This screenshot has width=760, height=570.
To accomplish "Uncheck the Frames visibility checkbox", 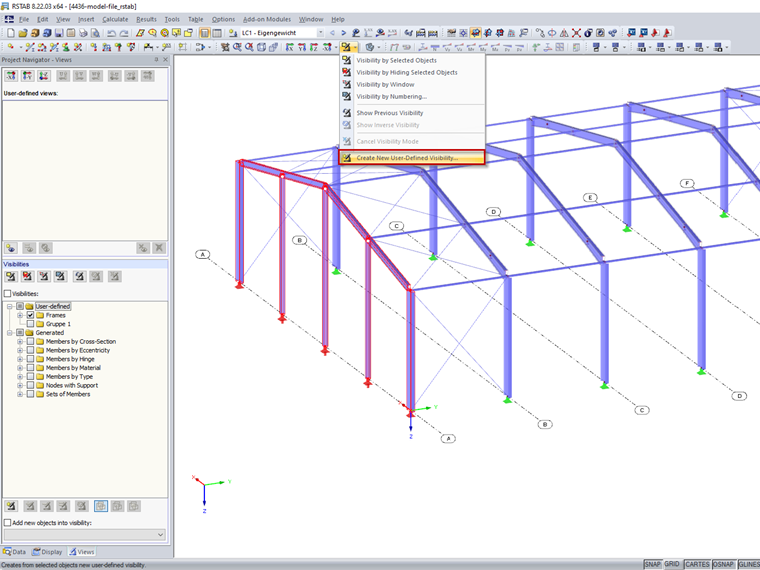I will [31, 315].
